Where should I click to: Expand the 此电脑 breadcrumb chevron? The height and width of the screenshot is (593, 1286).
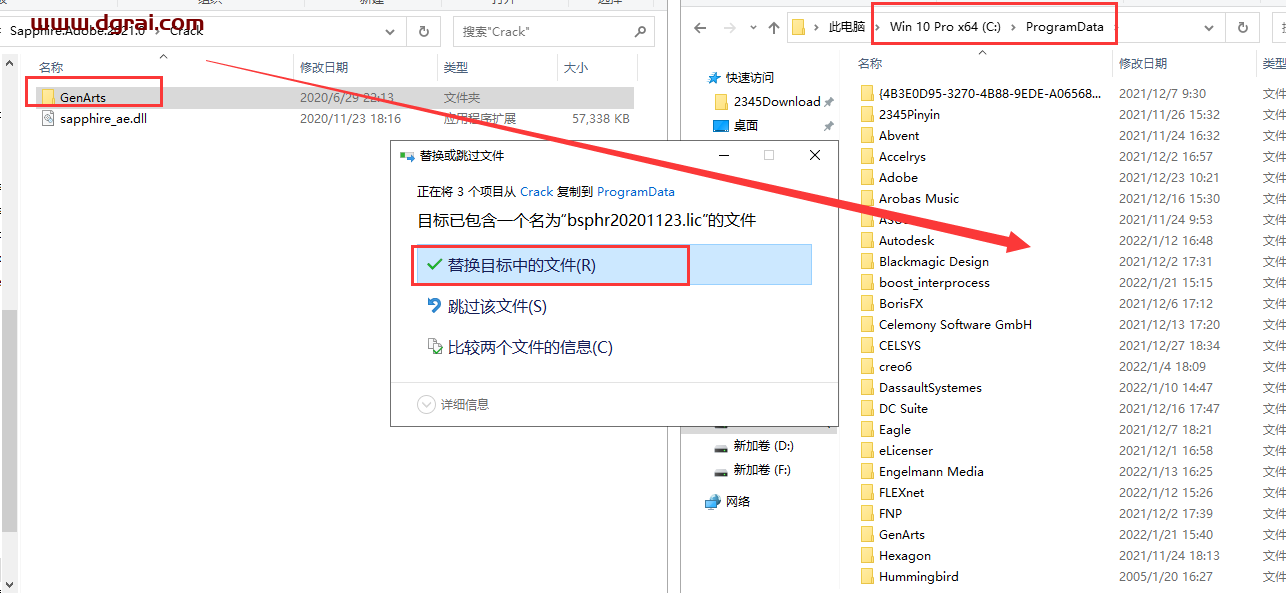click(x=877, y=28)
